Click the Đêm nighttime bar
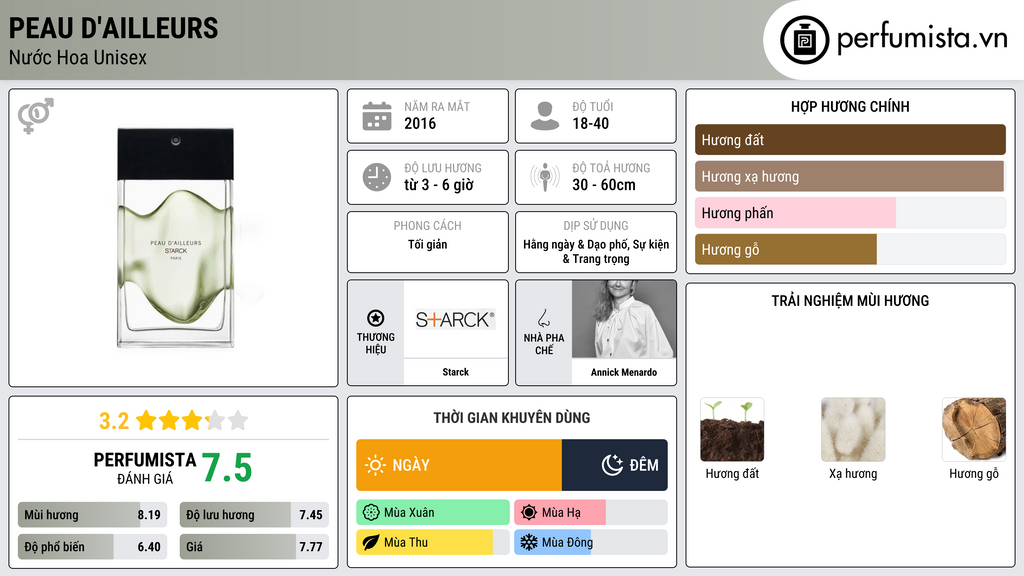Screen dimensions: 1024x576 point(615,465)
